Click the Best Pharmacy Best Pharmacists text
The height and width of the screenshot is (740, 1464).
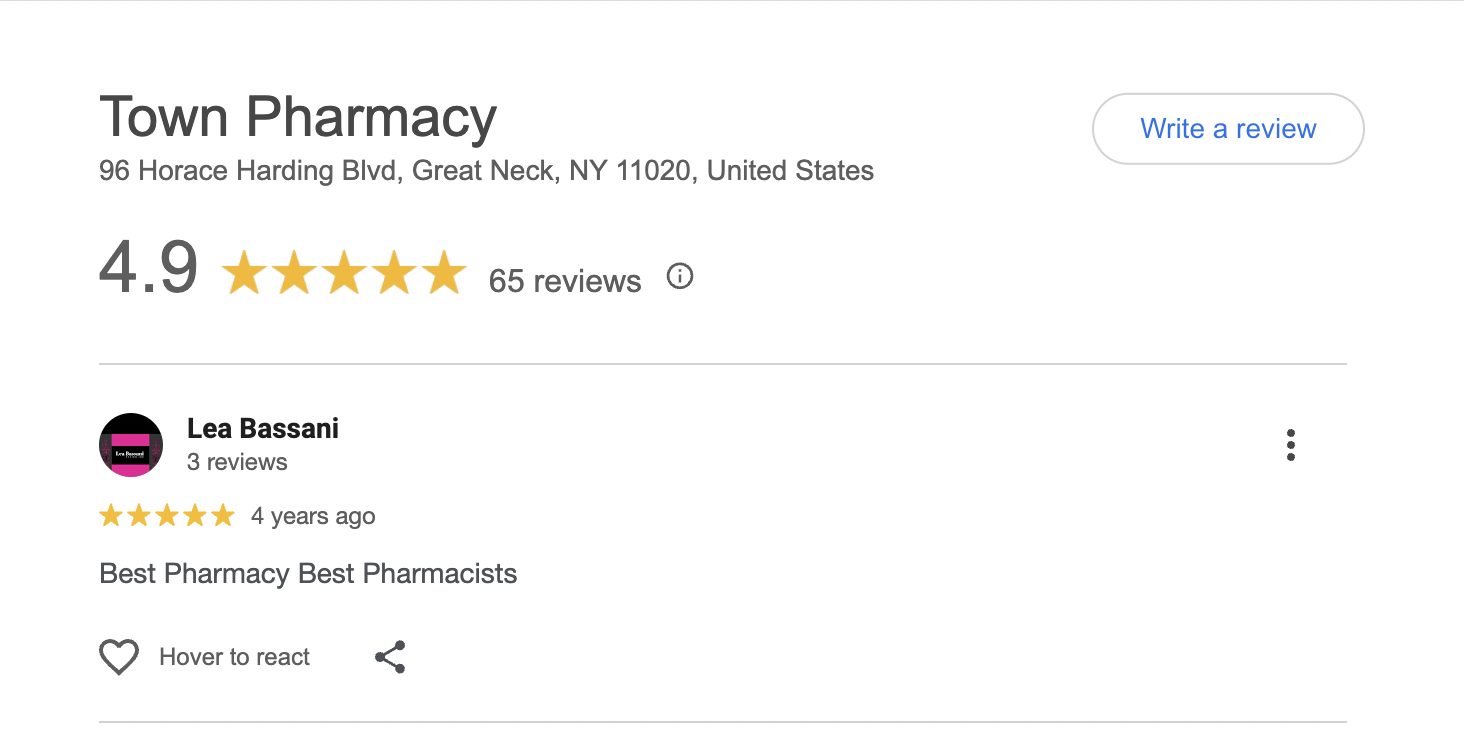(308, 574)
